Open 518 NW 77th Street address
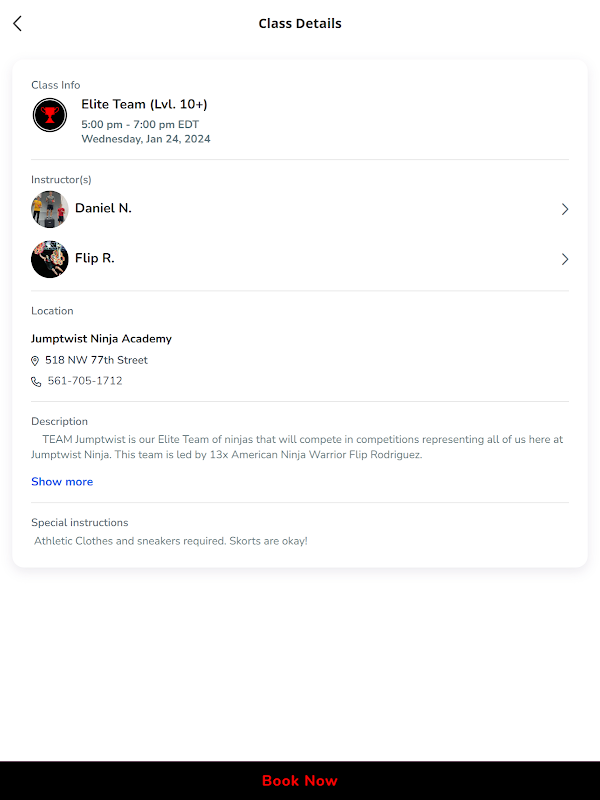This screenshot has height=800, width=600. (96, 360)
